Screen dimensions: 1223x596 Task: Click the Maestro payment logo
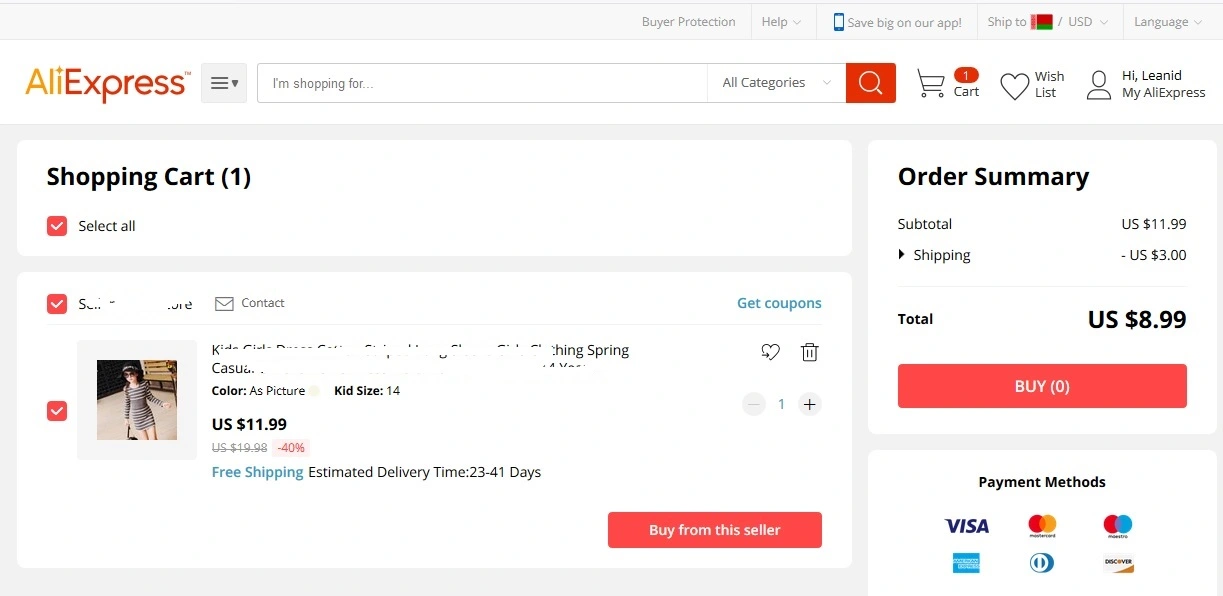[1118, 525]
